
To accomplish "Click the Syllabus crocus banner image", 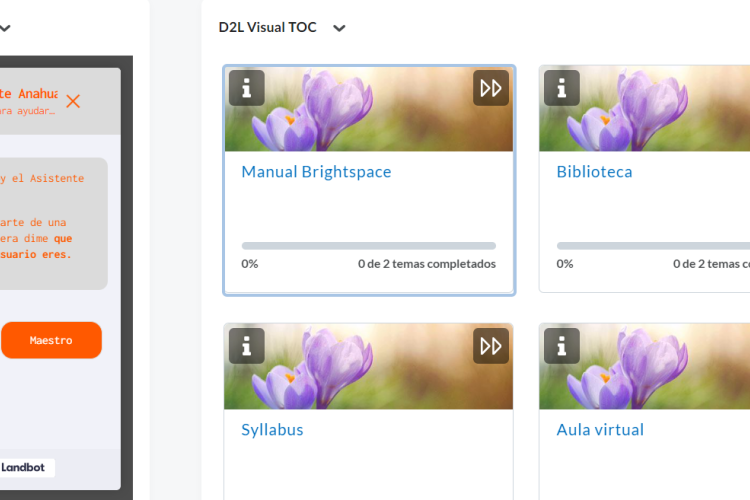I will (x=370, y=370).
